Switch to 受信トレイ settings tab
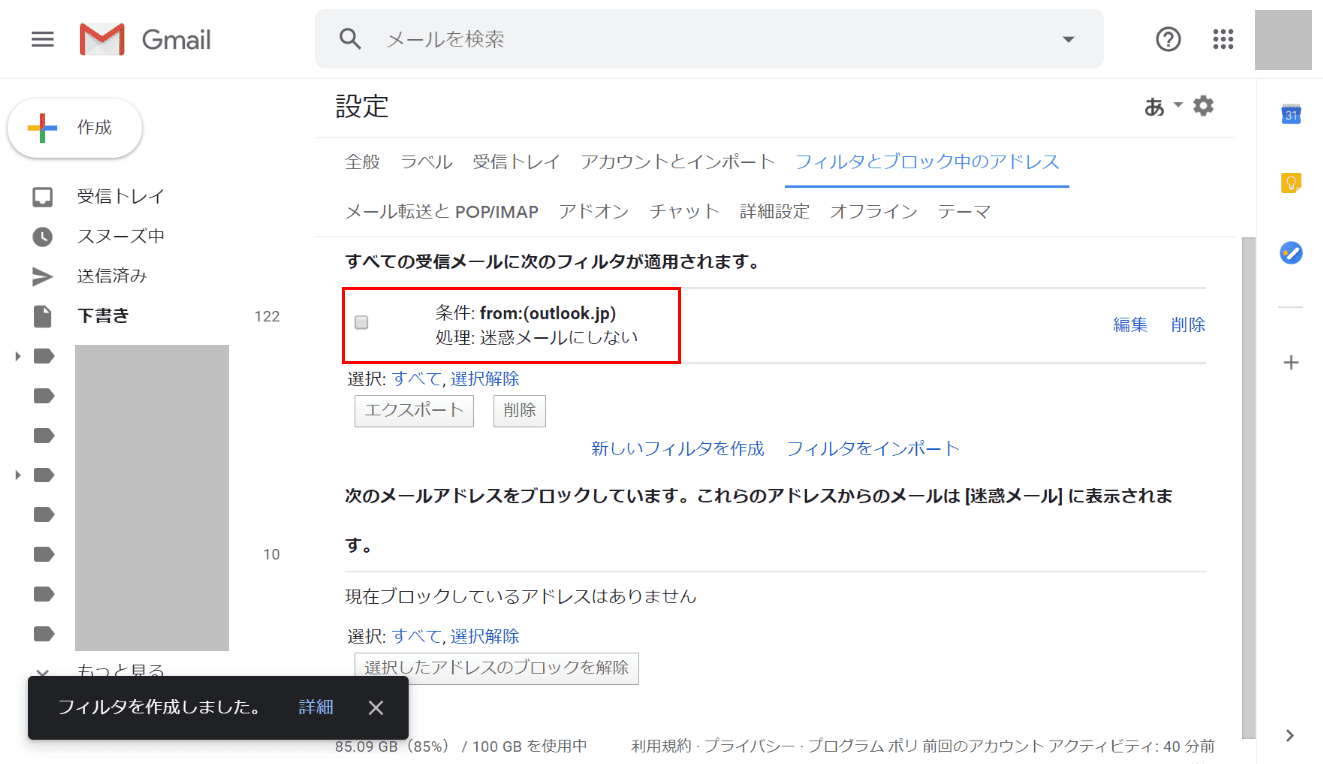This screenshot has width=1323, height=764. click(x=517, y=161)
